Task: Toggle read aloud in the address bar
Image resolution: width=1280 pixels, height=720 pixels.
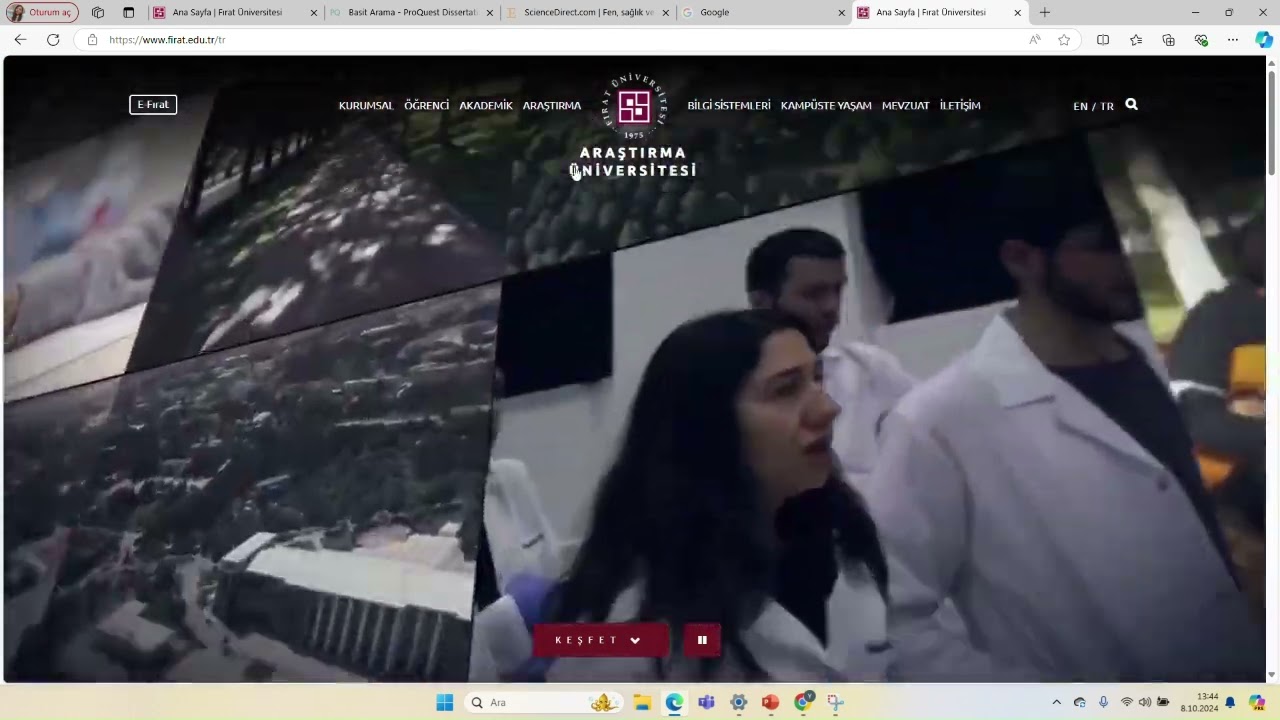Action: 1034,40
